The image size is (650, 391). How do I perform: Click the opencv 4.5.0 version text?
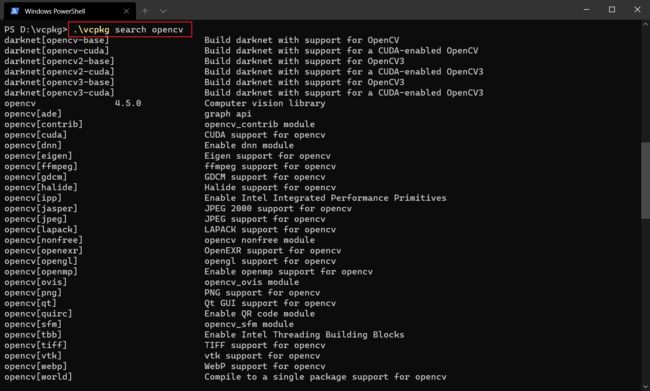click(128, 103)
